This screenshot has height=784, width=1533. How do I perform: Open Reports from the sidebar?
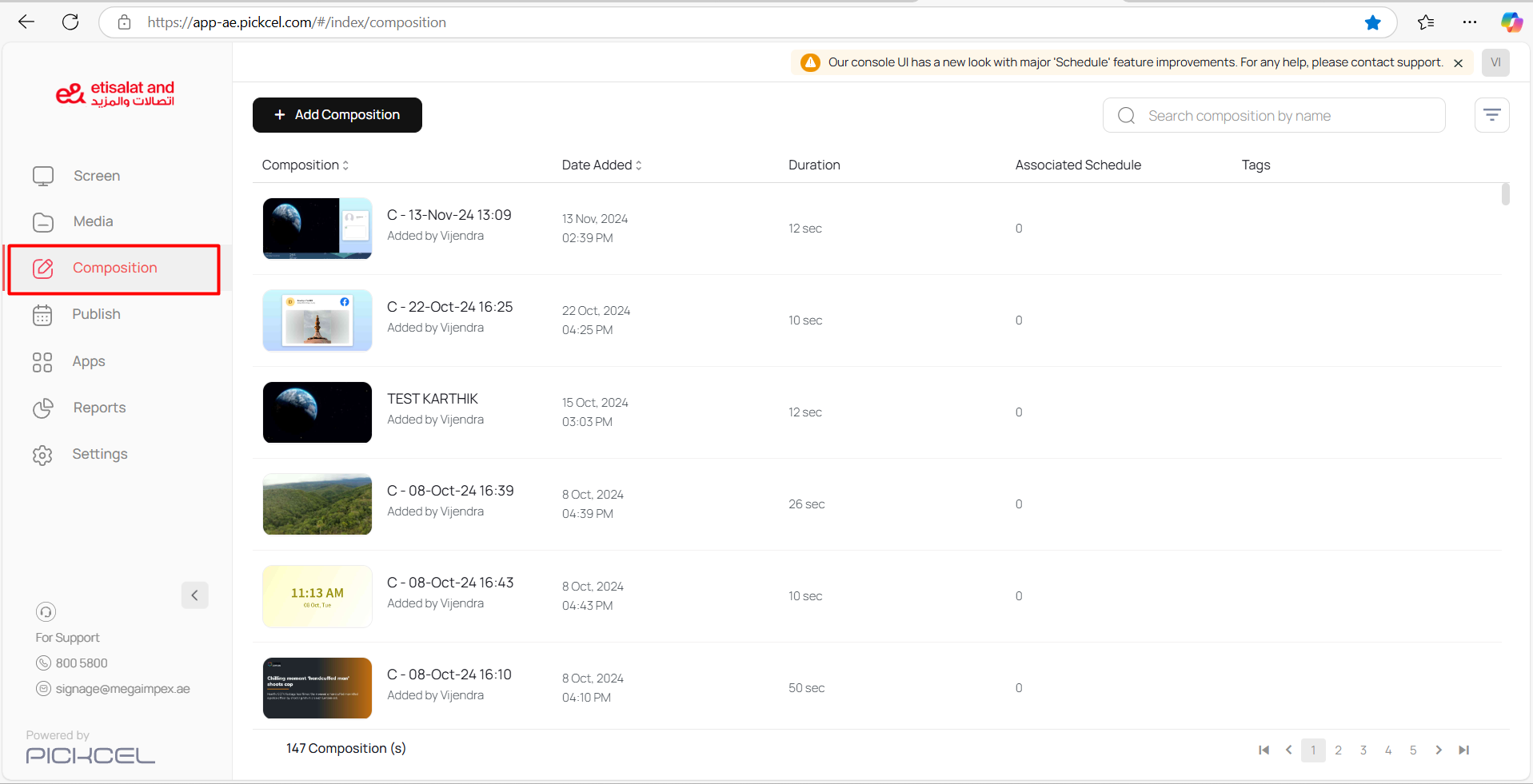[99, 408]
